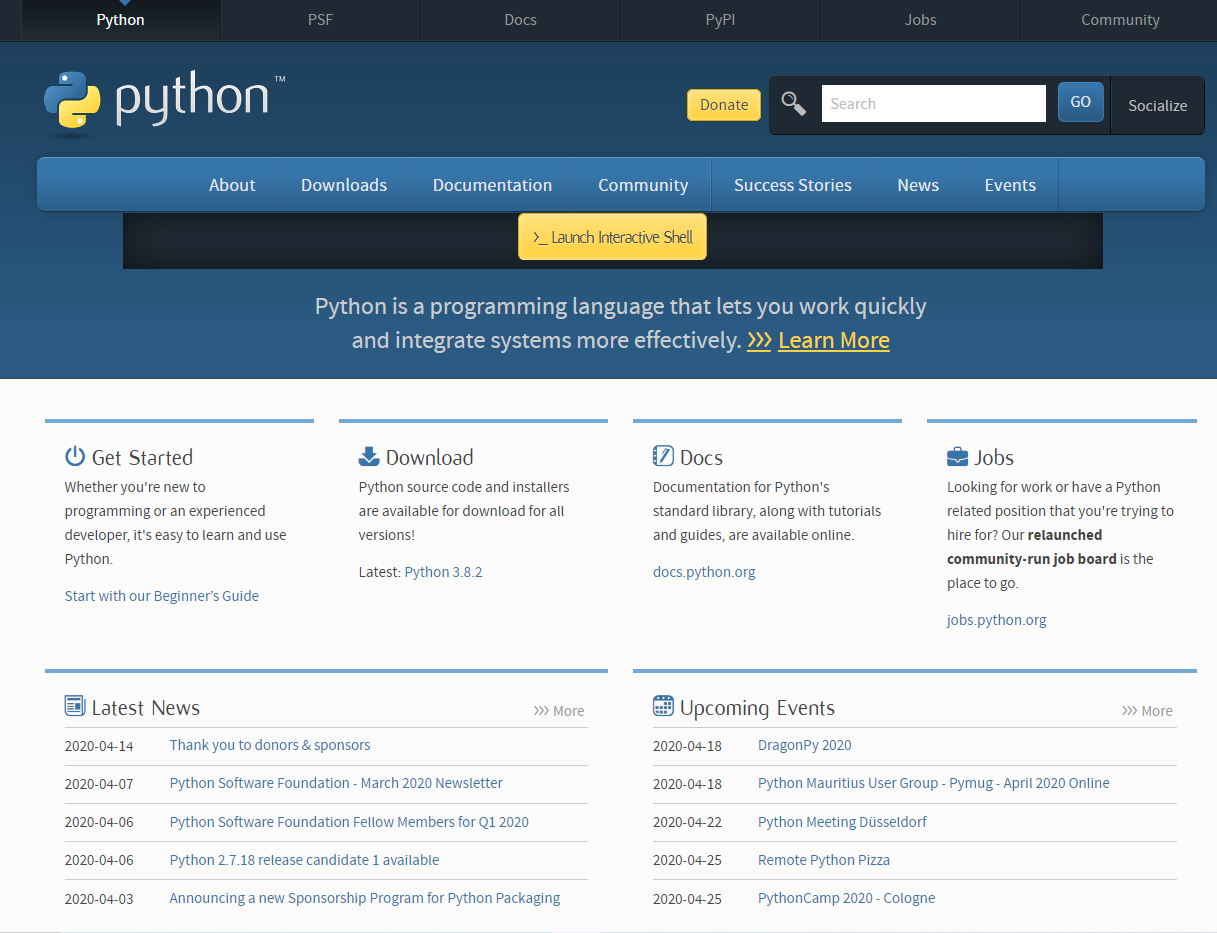Launch the Interactive Shell
Viewport: 1217px width, 933px height.
(612, 237)
